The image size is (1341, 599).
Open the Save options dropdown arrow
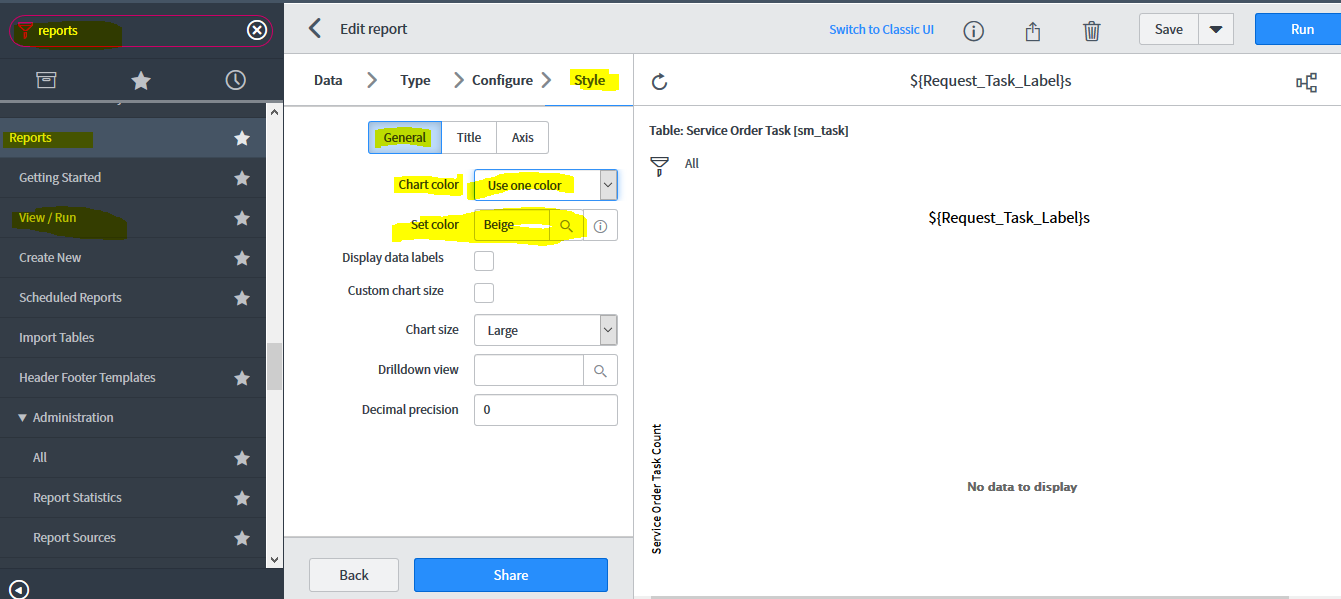[1216, 29]
